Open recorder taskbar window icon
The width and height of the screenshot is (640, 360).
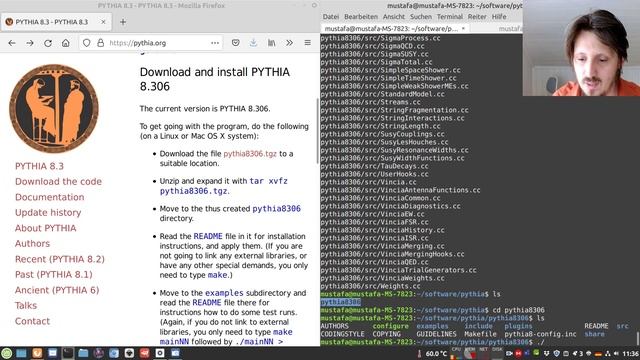pyautogui.click(x=160, y=353)
